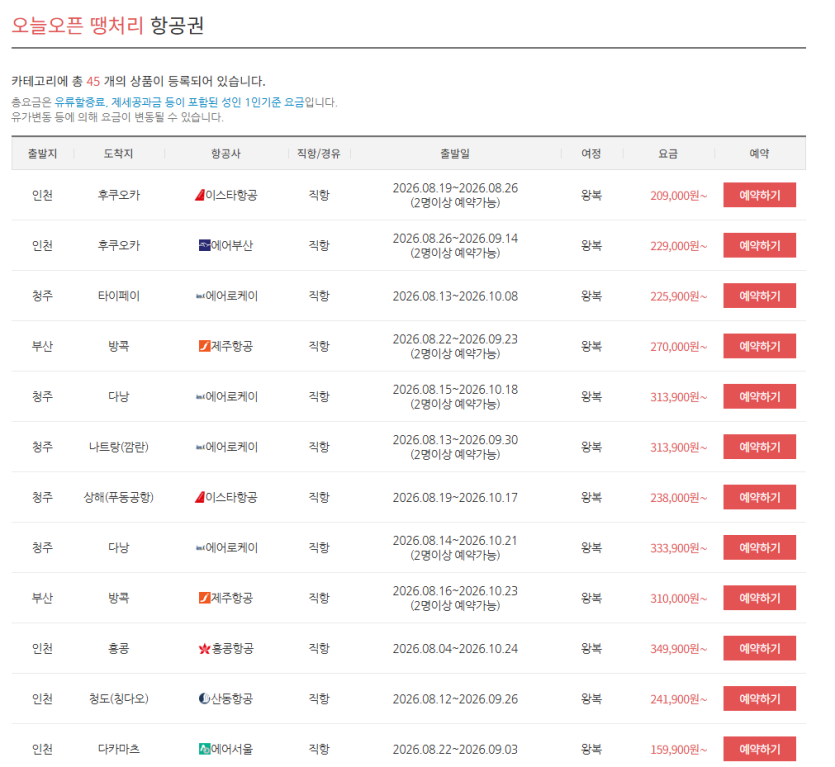Click 예약하기 for the 나트랑(깜란) flight
835x767 pixels.
coord(759,447)
